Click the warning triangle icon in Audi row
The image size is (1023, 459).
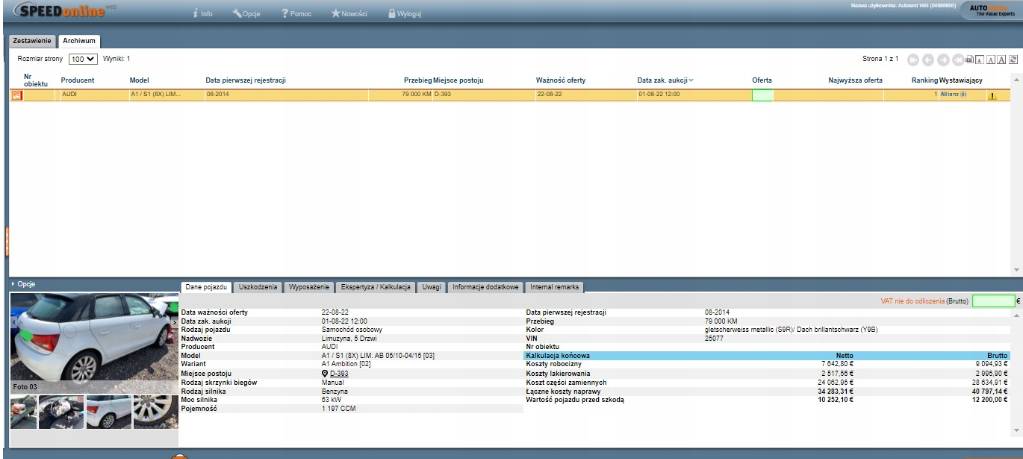coord(992,96)
